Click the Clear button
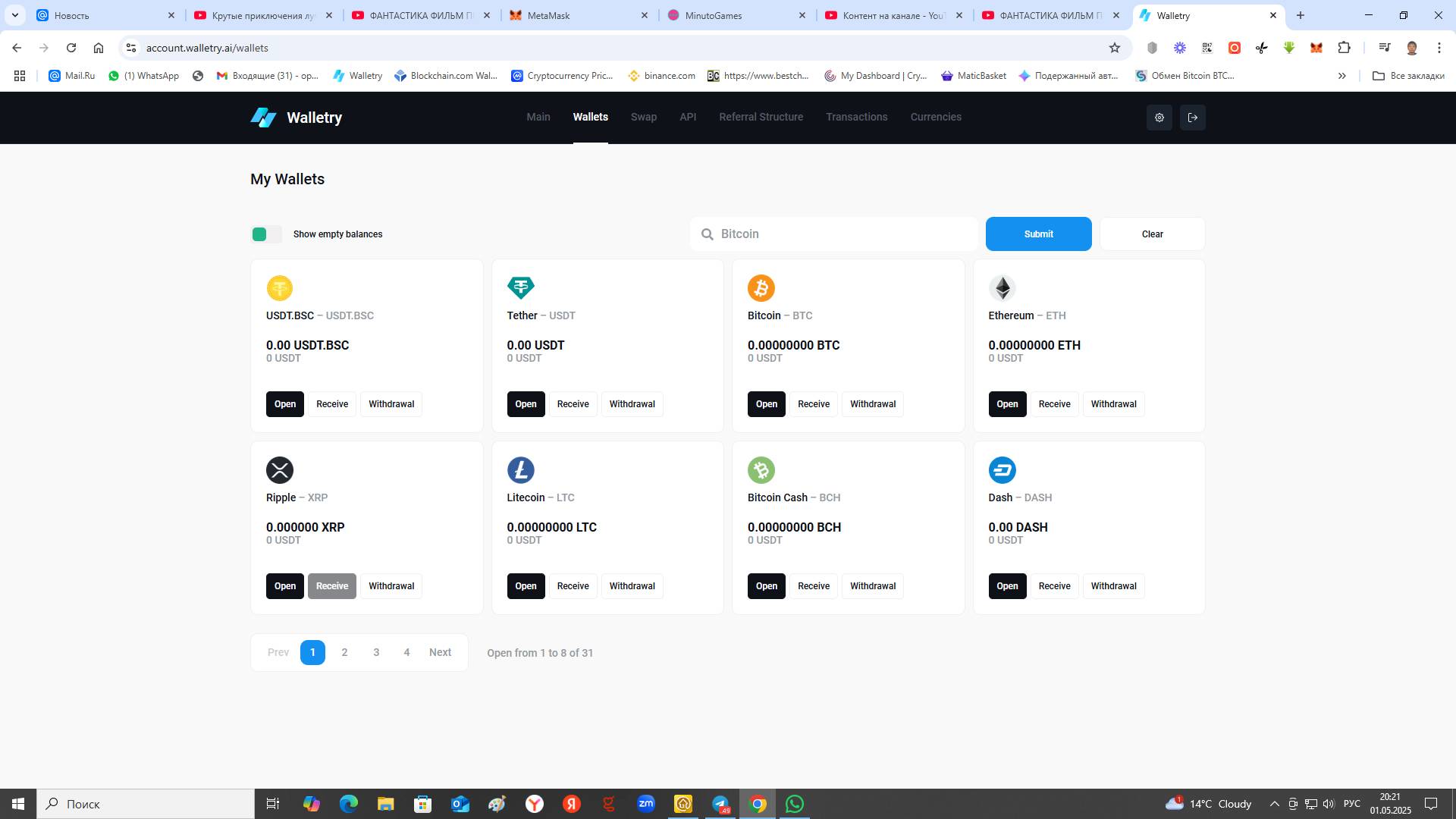 point(1152,234)
